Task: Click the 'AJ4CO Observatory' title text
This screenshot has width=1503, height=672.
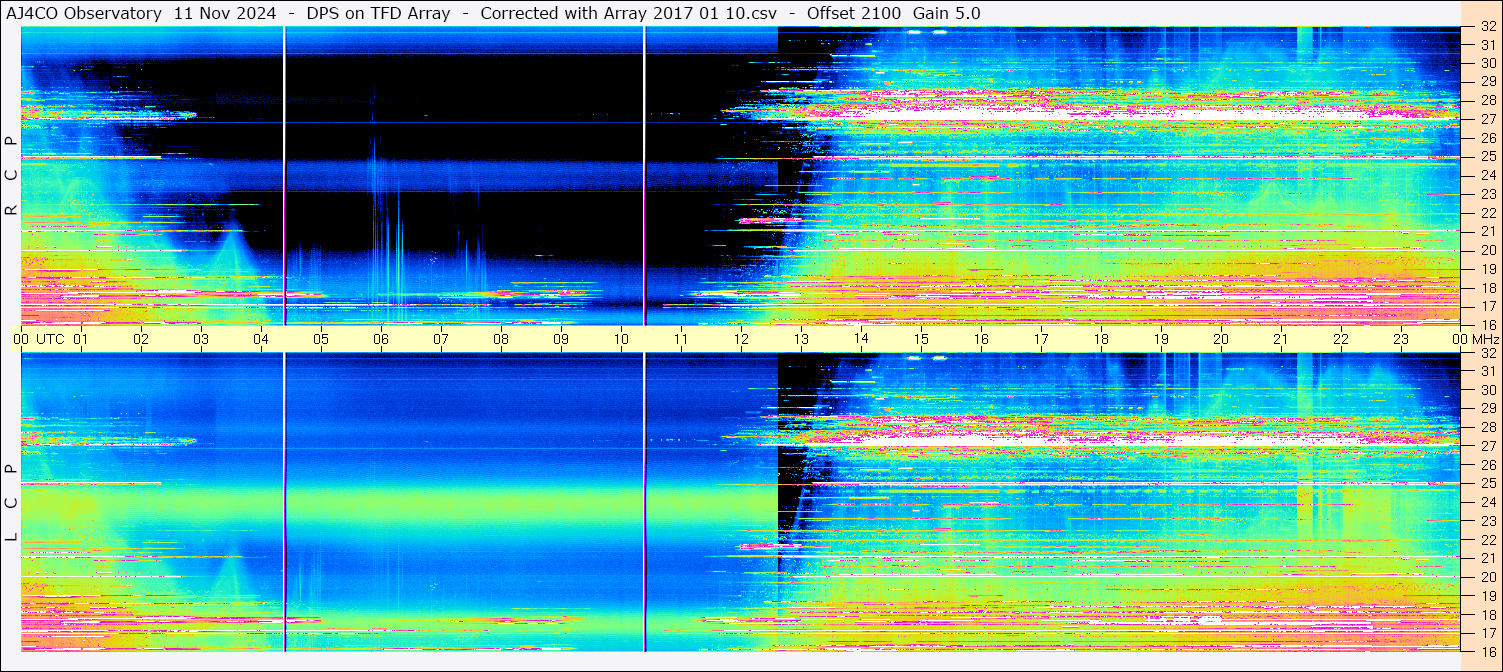Action: [x=84, y=13]
